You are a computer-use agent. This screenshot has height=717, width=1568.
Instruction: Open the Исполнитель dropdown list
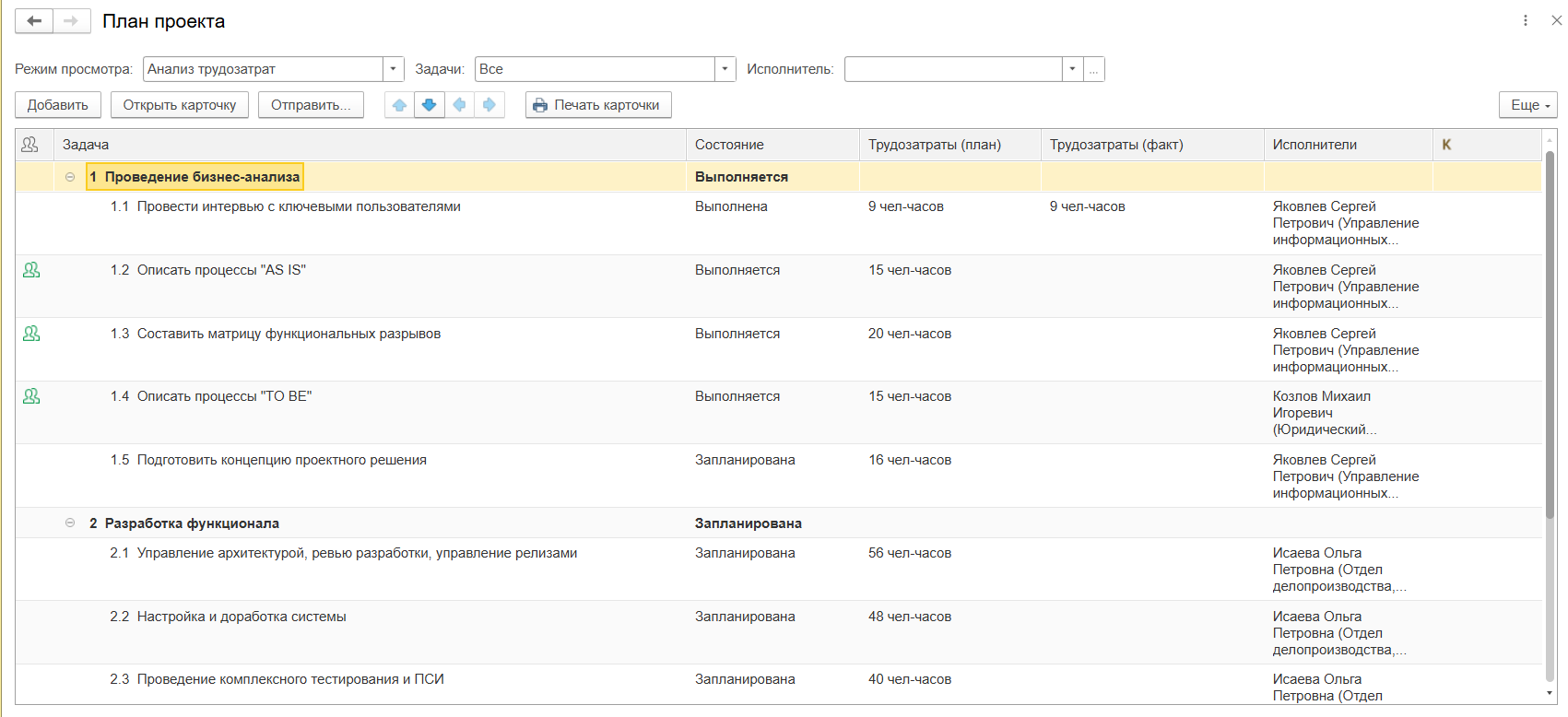click(x=1072, y=69)
